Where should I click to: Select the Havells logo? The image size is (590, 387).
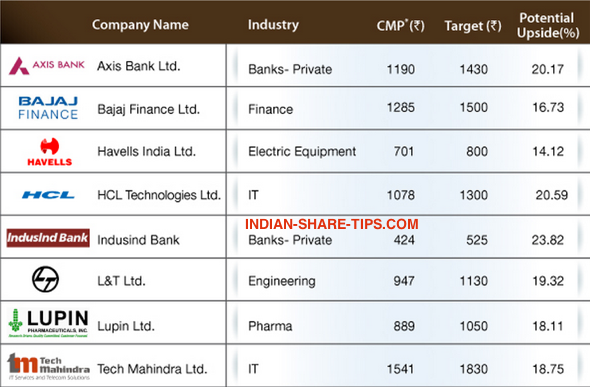[49, 152]
